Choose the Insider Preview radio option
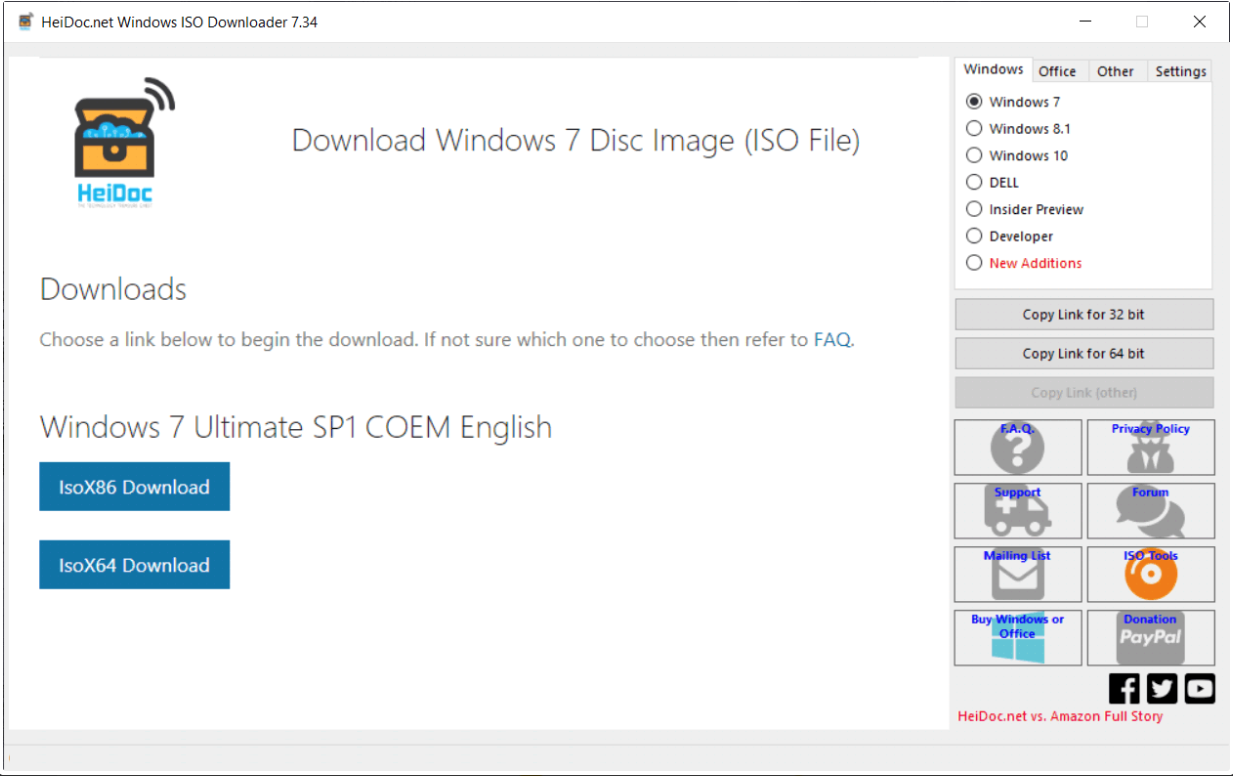This screenshot has width=1233, height=776. (974, 210)
